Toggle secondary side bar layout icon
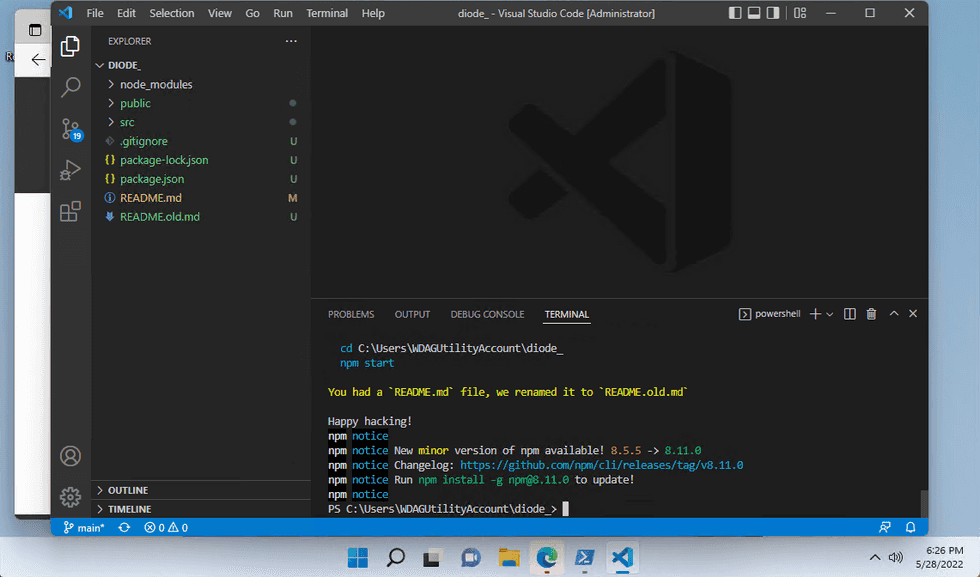980x577 pixels. coord(773,13)
